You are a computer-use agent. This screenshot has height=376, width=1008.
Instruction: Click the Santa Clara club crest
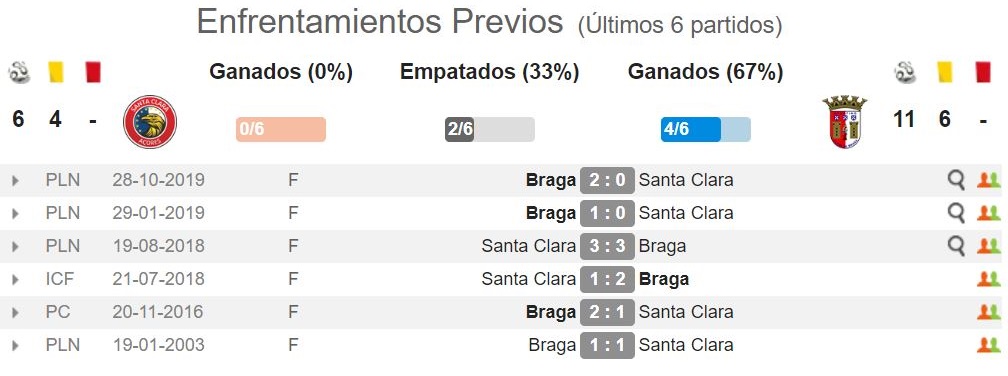coord(150,122)
